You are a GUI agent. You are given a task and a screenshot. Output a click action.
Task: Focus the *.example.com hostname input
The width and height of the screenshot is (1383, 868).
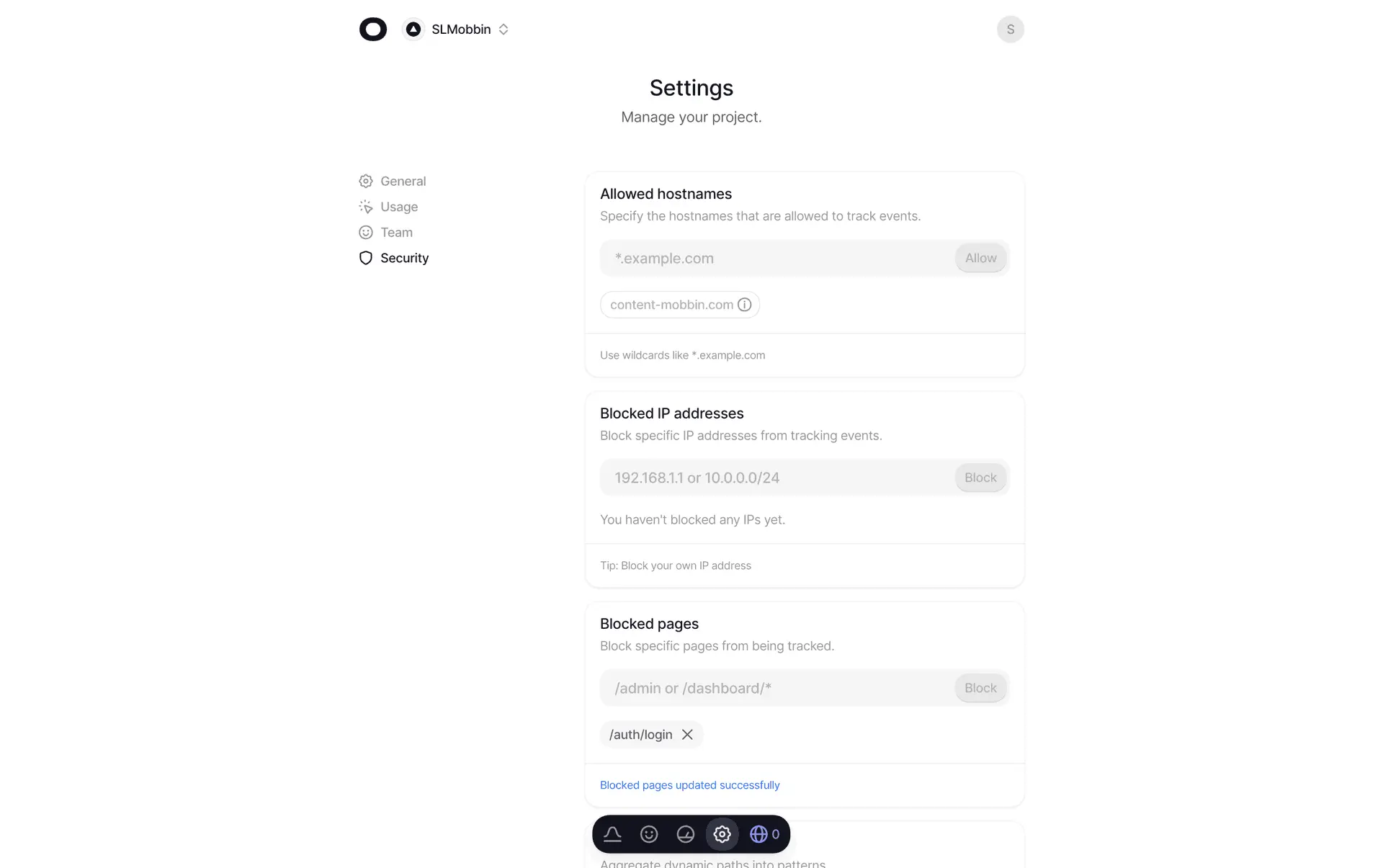778,258
